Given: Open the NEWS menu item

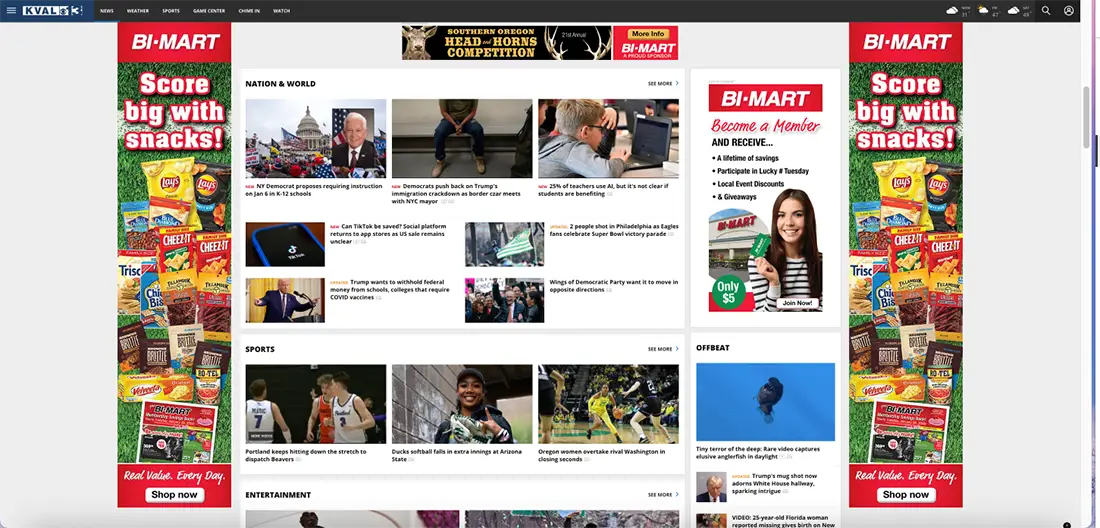Looking at the screenshot, I should tap(107, 11).
